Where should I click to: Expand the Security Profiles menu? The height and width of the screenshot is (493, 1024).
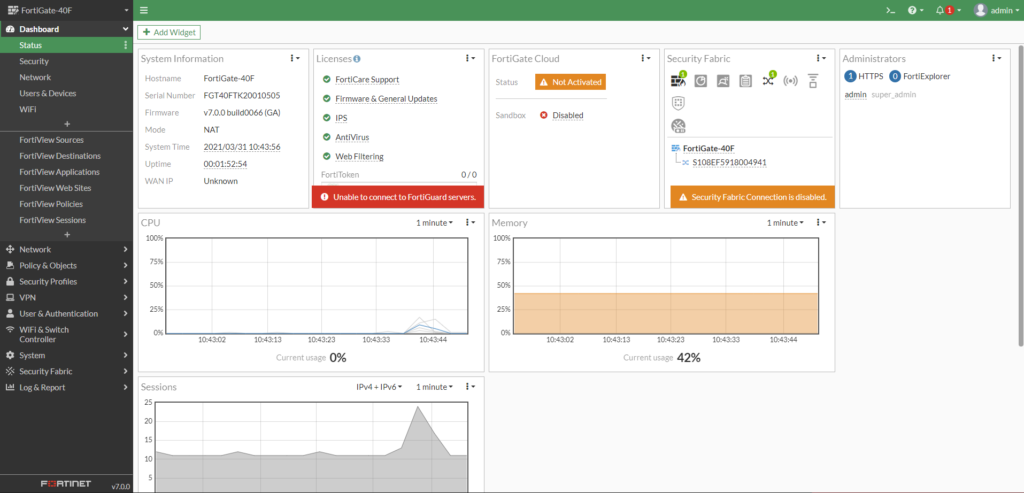67,281
